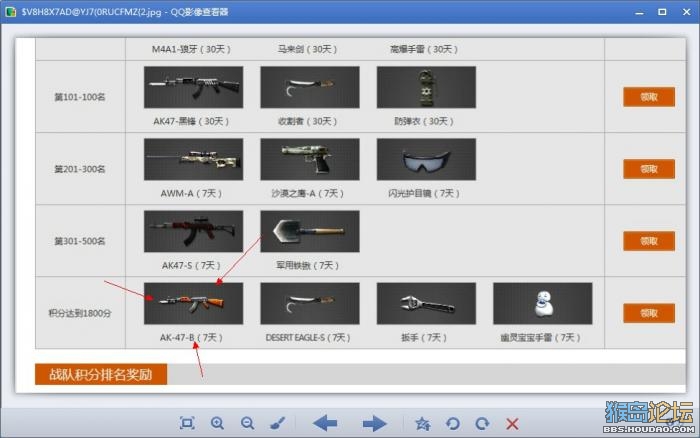
Task: Click the 马来剑 (30天) label
Action: coord(307,49)
